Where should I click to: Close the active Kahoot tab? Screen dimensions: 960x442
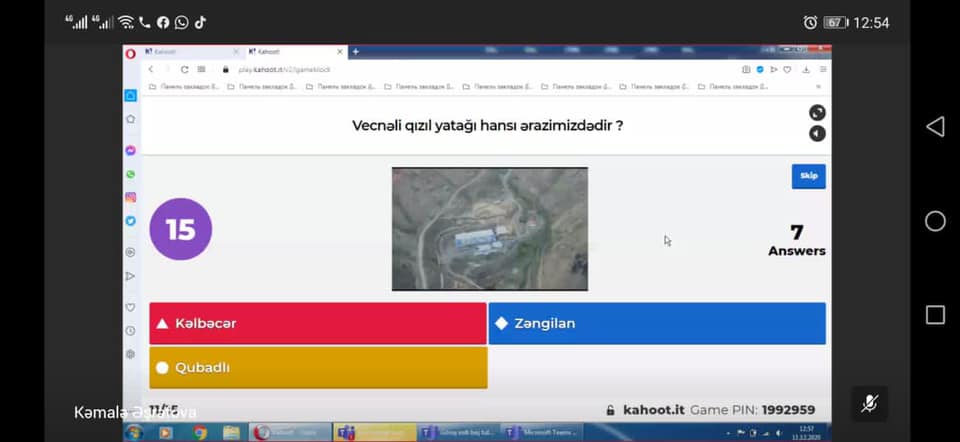(x=340, y=52)
